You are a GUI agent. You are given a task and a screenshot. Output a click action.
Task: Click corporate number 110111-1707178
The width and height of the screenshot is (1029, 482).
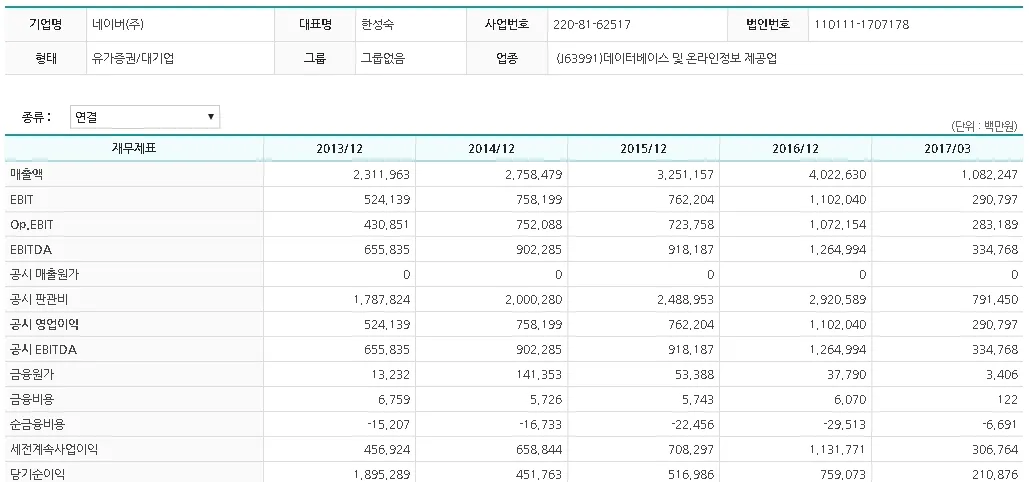(862, 24)
